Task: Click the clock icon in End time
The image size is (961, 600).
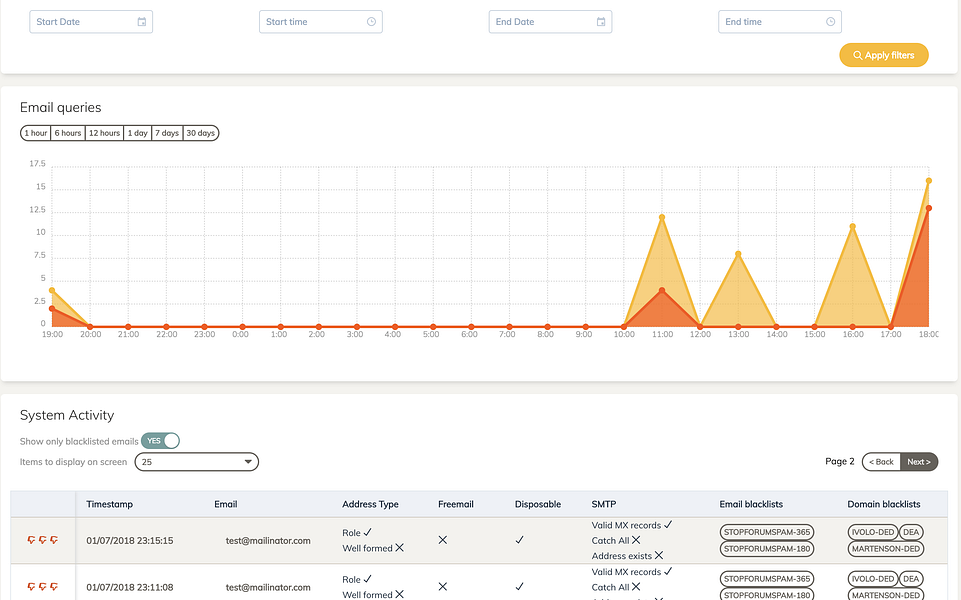Action: coord(830,22)
